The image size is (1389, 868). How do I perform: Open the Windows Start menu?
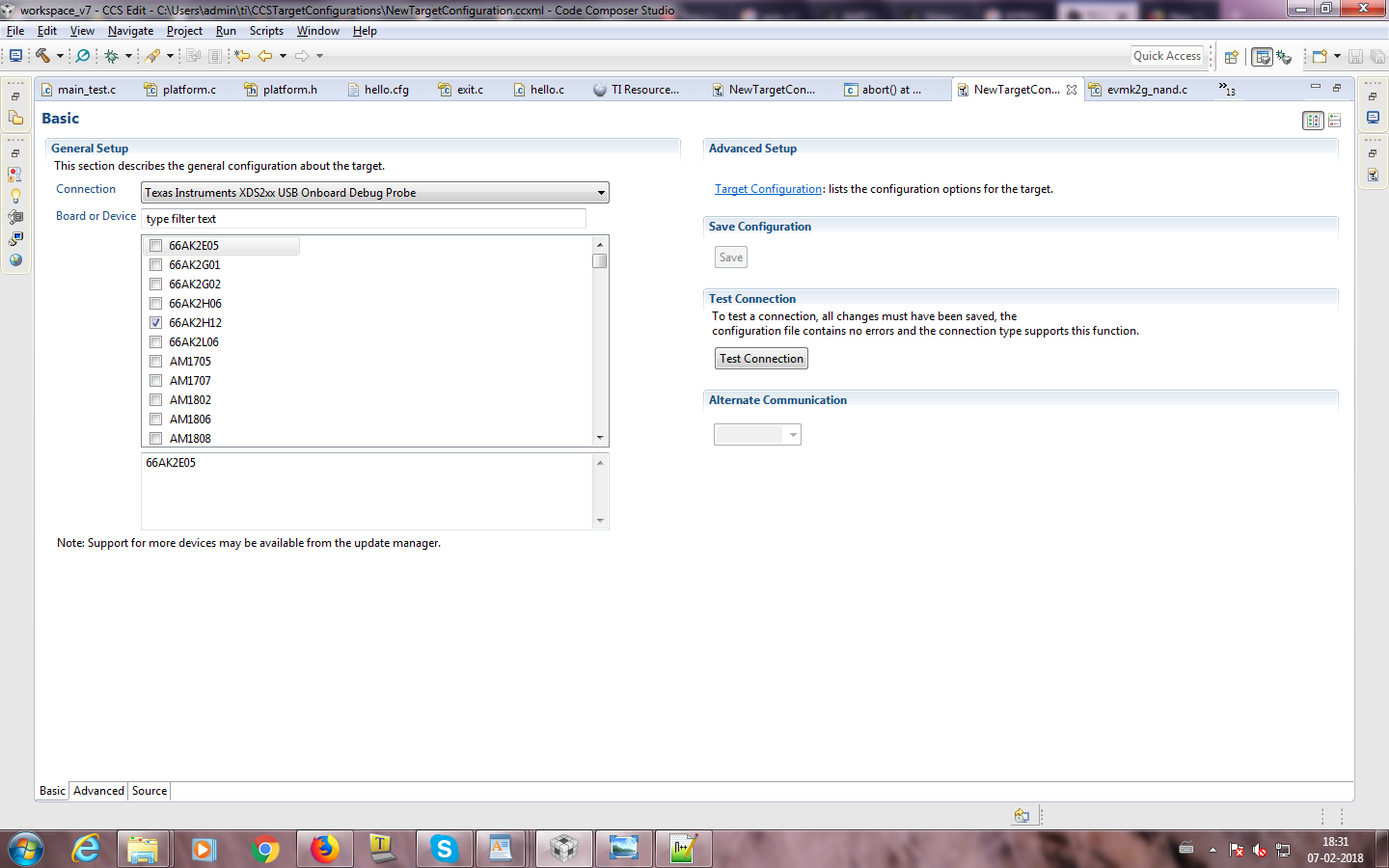click(26, 849)
